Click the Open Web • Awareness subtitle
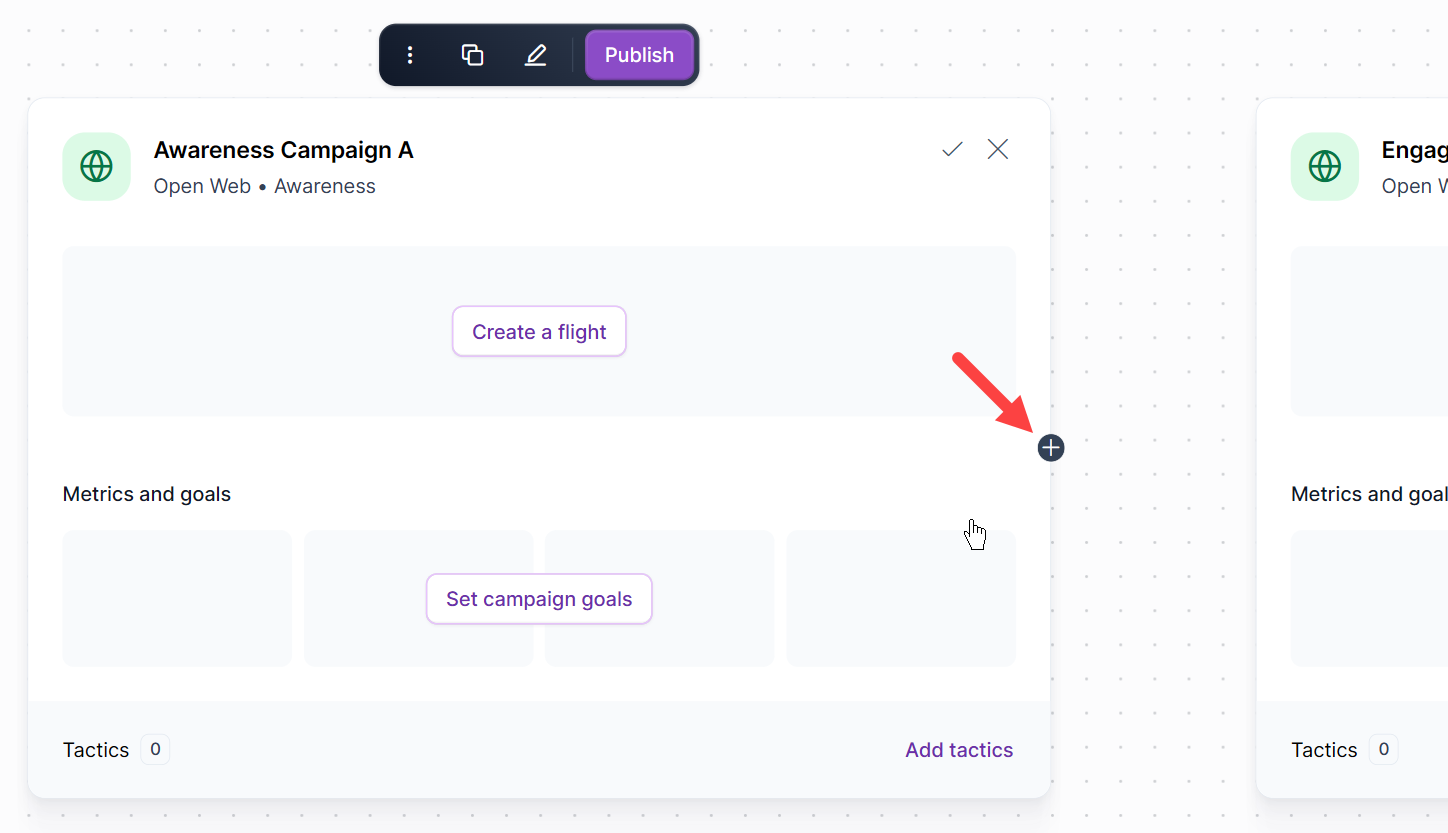 pos(265,186)
